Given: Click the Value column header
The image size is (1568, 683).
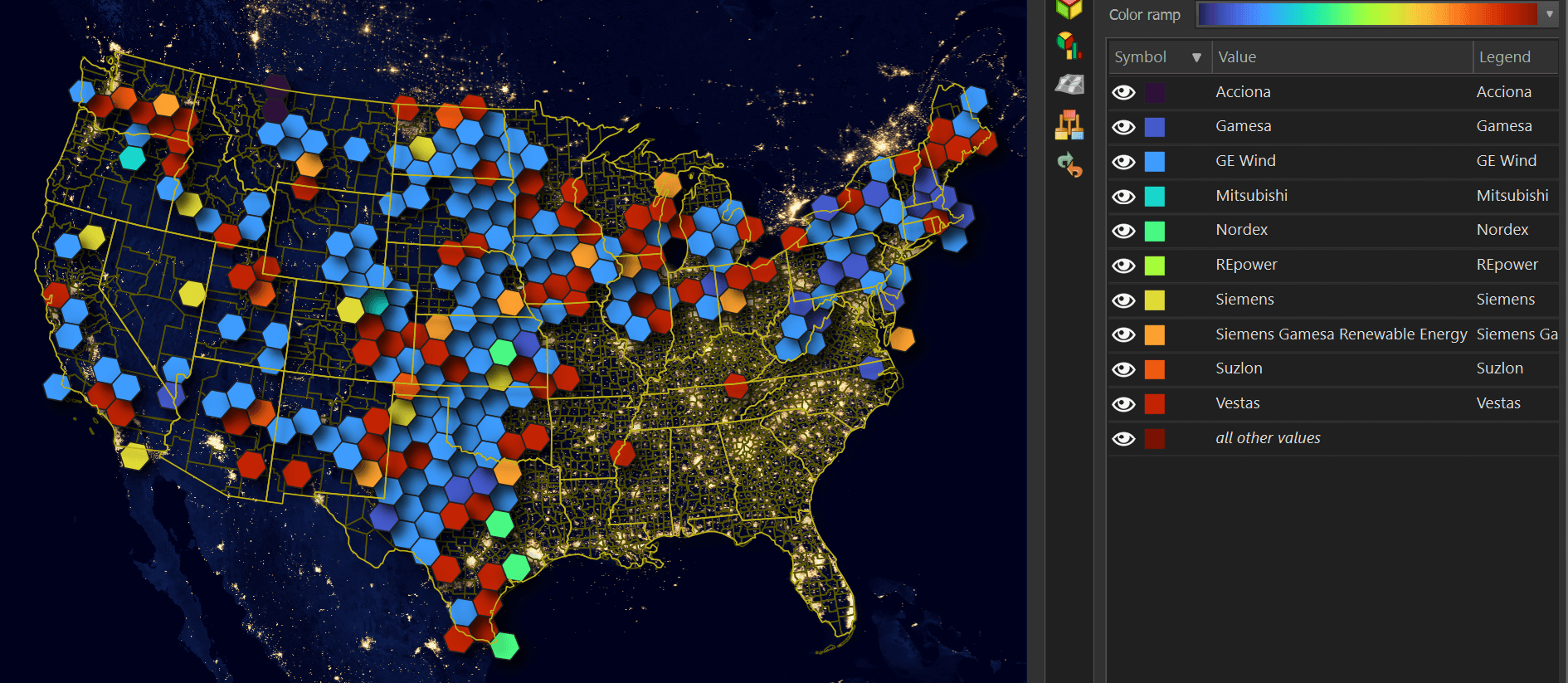Looking at the screenshot, I should coord(1341,57).
